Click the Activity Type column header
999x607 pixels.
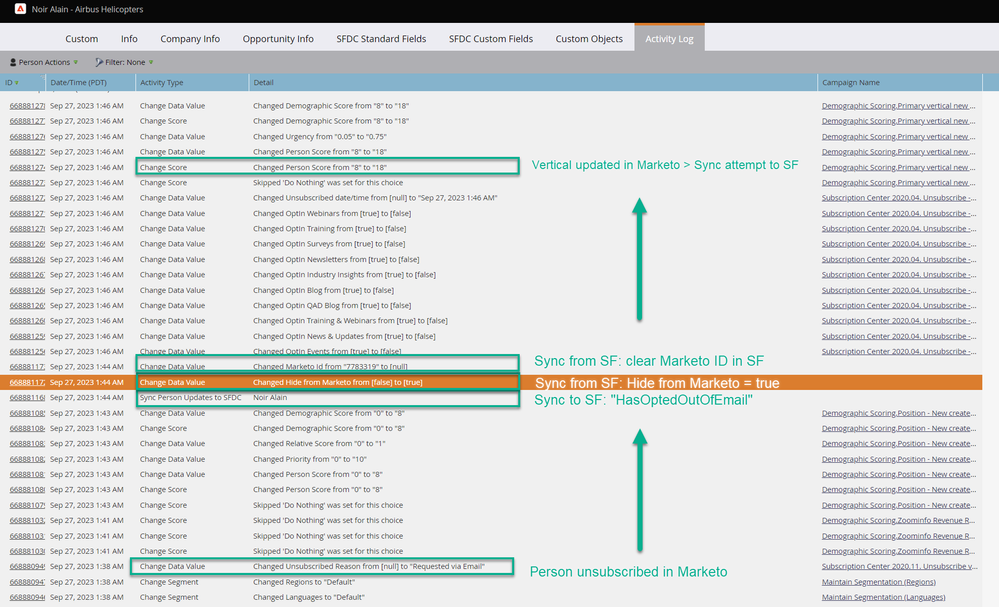162,82
